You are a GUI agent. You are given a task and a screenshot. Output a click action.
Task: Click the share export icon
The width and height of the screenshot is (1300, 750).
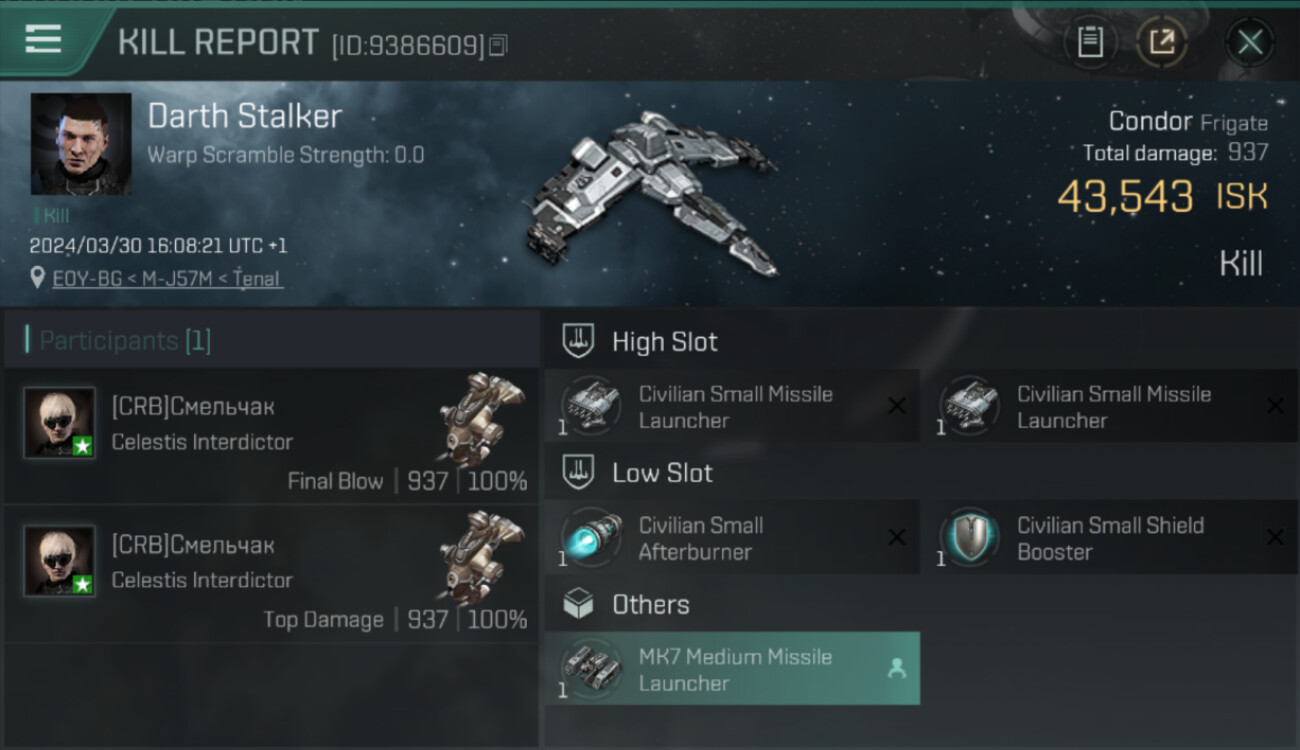(x=1161, y=42)
